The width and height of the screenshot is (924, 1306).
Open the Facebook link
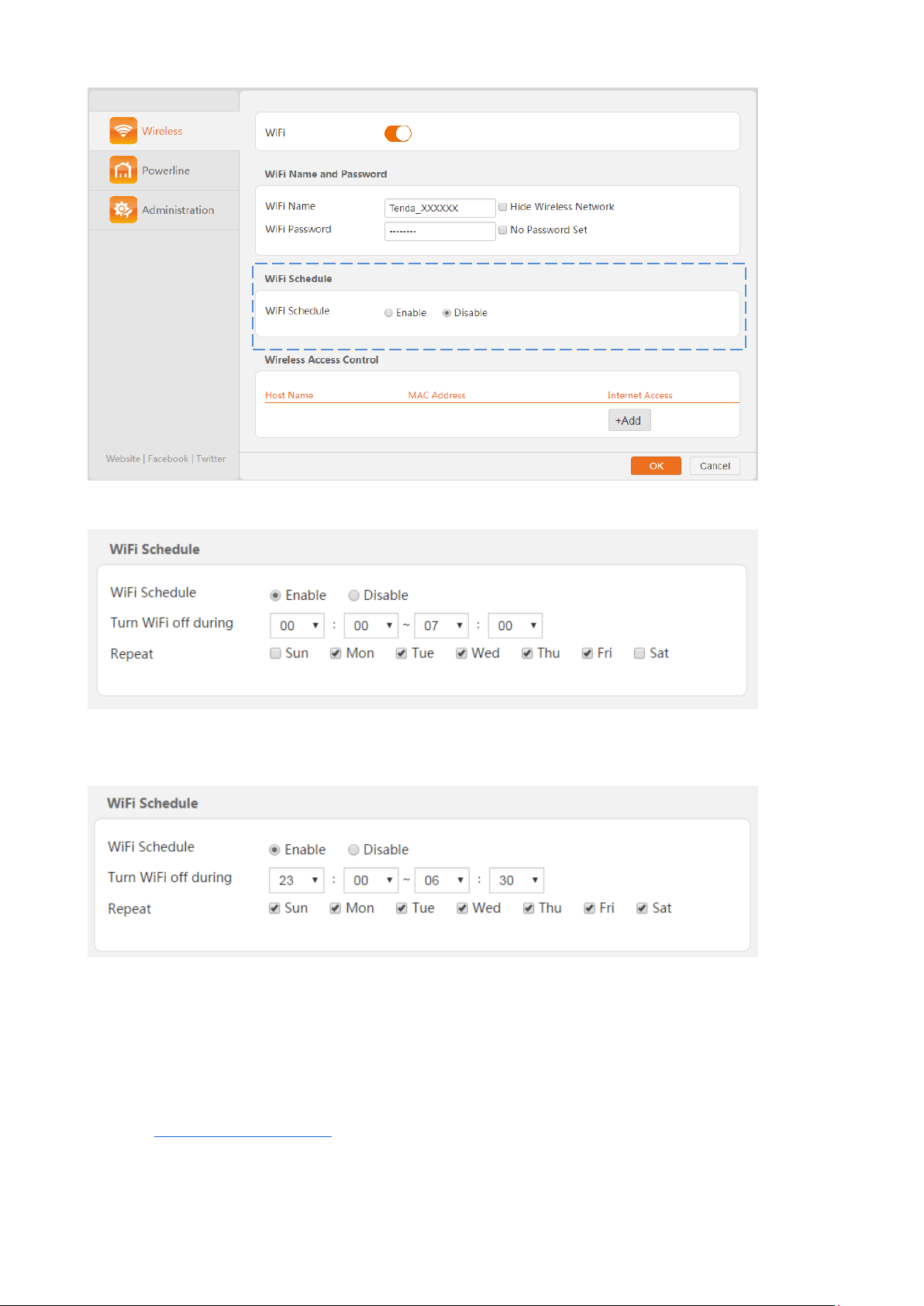tap(168, 459)
